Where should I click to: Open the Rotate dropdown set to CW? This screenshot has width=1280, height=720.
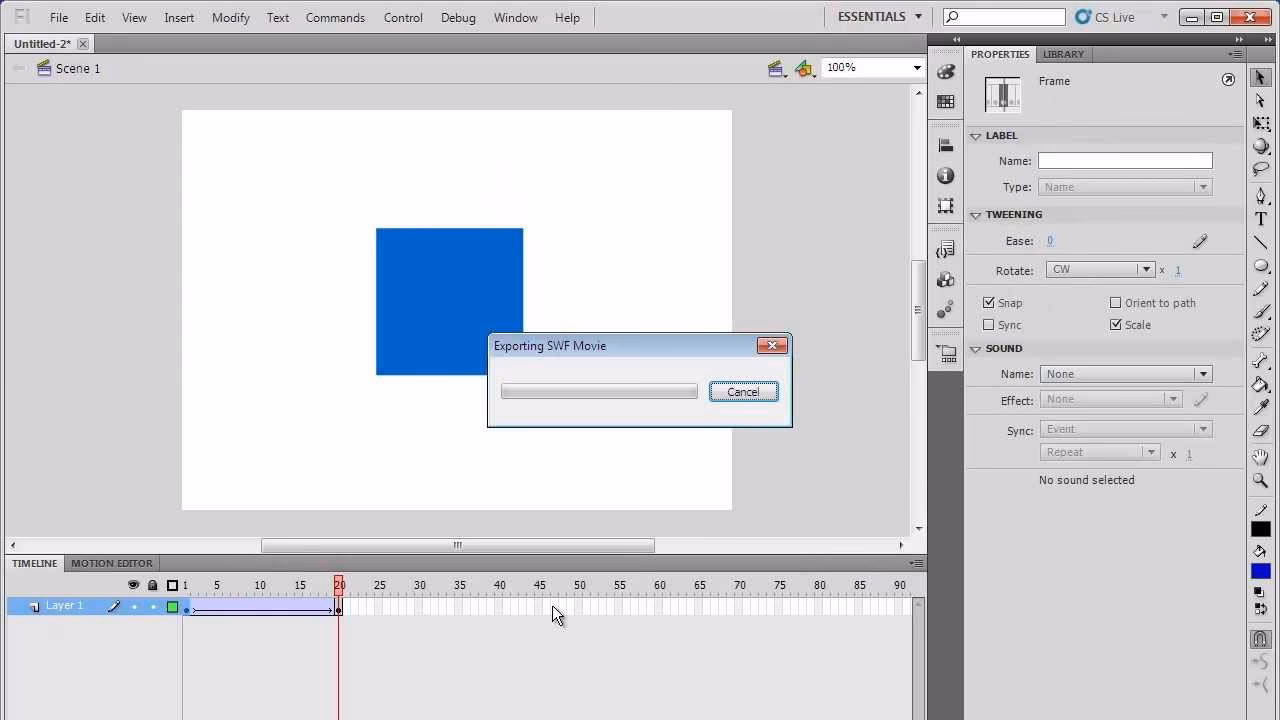point(1146,269)
